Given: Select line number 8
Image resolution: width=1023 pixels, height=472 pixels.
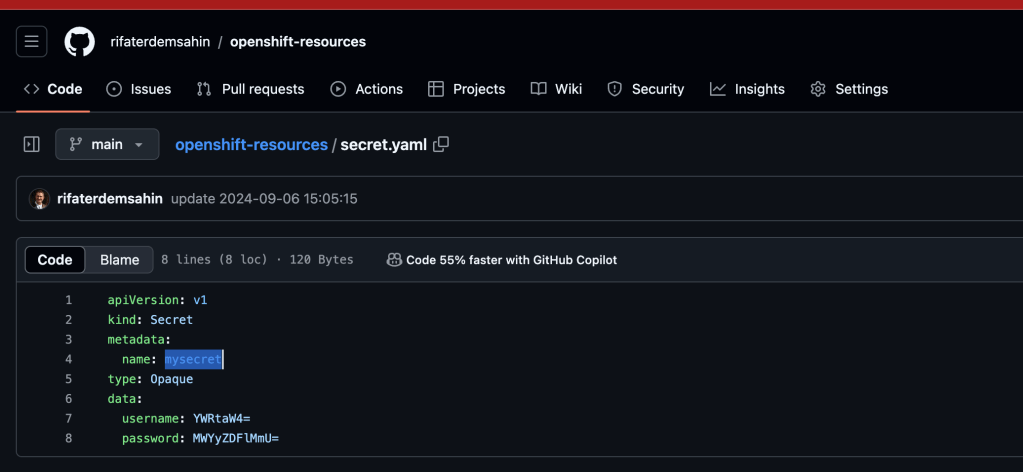Looking at the screenshot, I should (69, 438).
